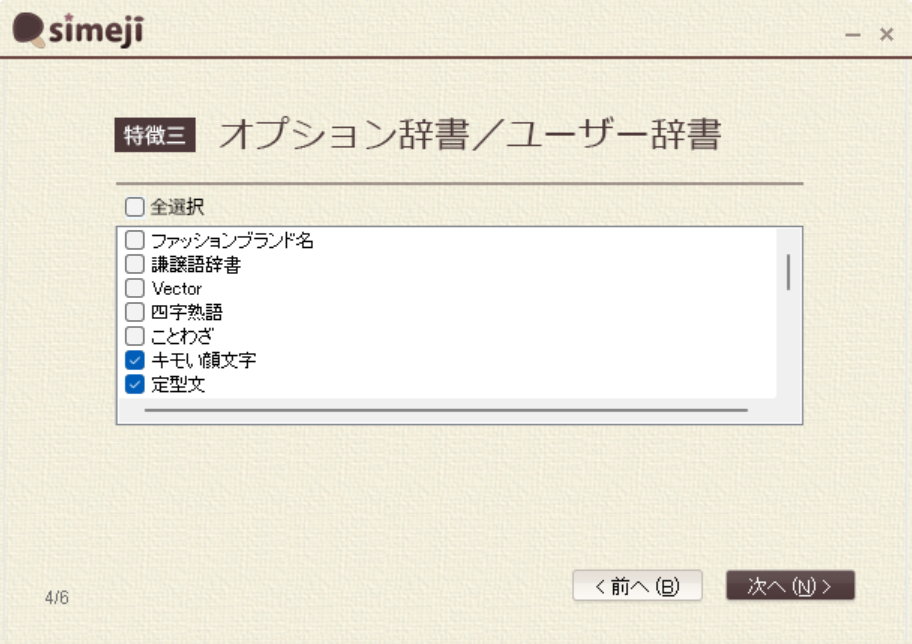Click the 定型文 list item label

click(178, 384)
